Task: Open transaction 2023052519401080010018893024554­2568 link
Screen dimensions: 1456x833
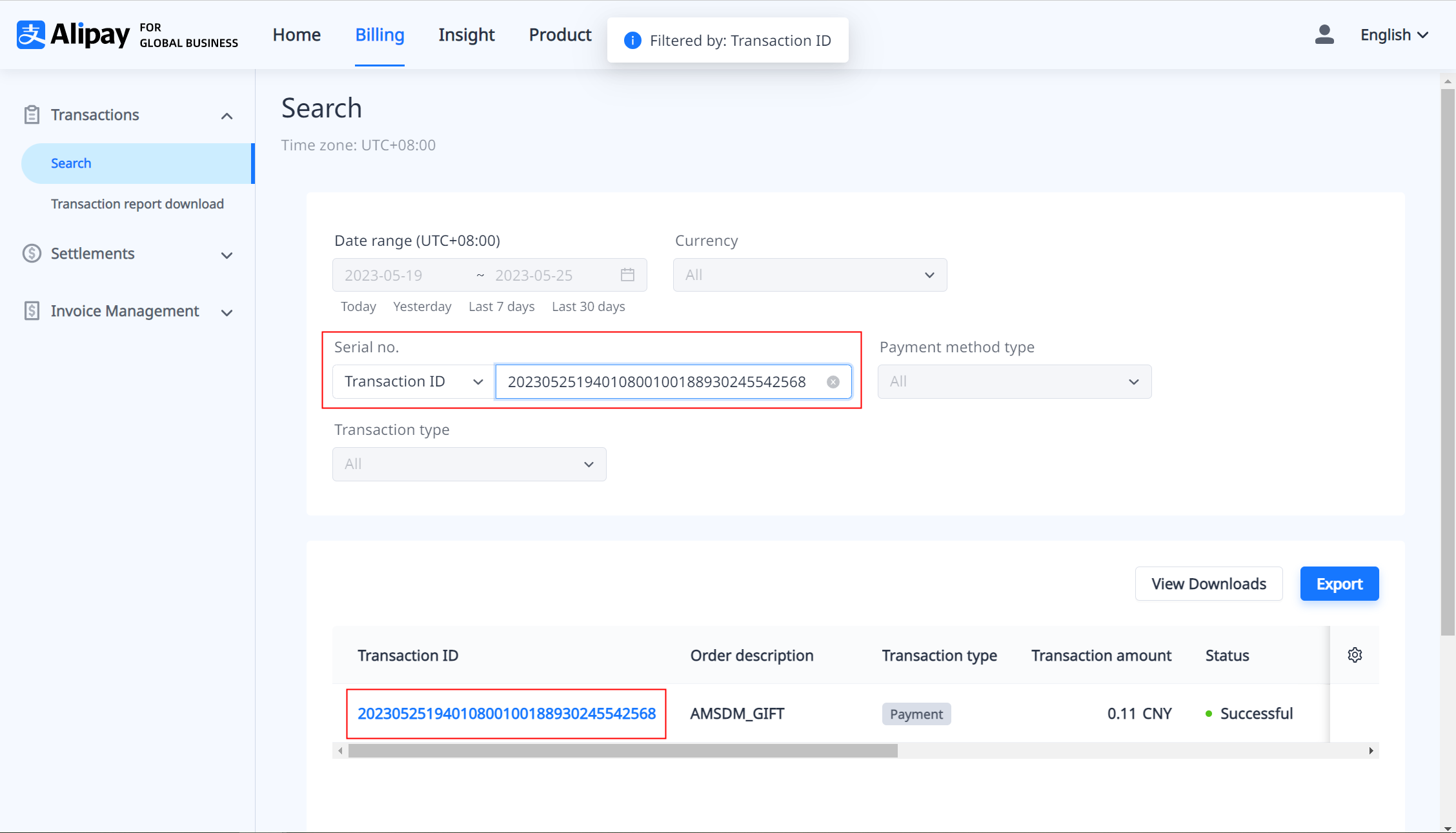Action: (x=506, y=714)
